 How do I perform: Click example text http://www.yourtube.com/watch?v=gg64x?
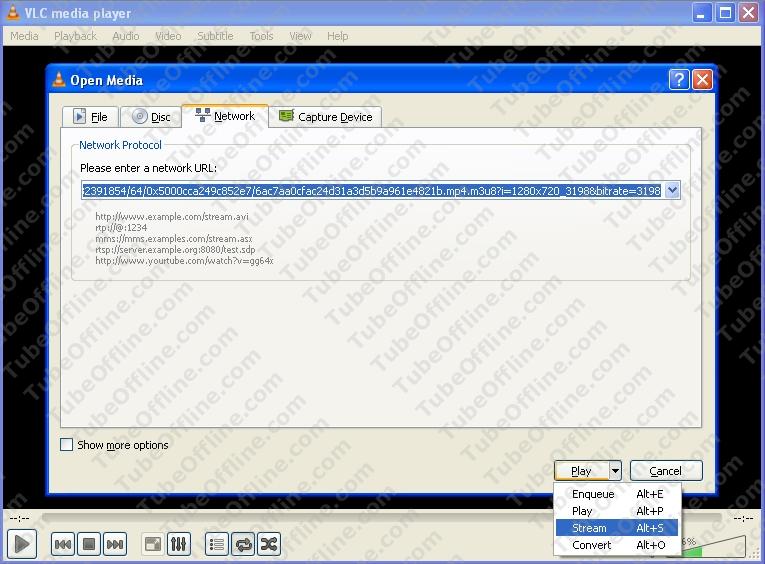pyautogui.click(x=184, y=261)
